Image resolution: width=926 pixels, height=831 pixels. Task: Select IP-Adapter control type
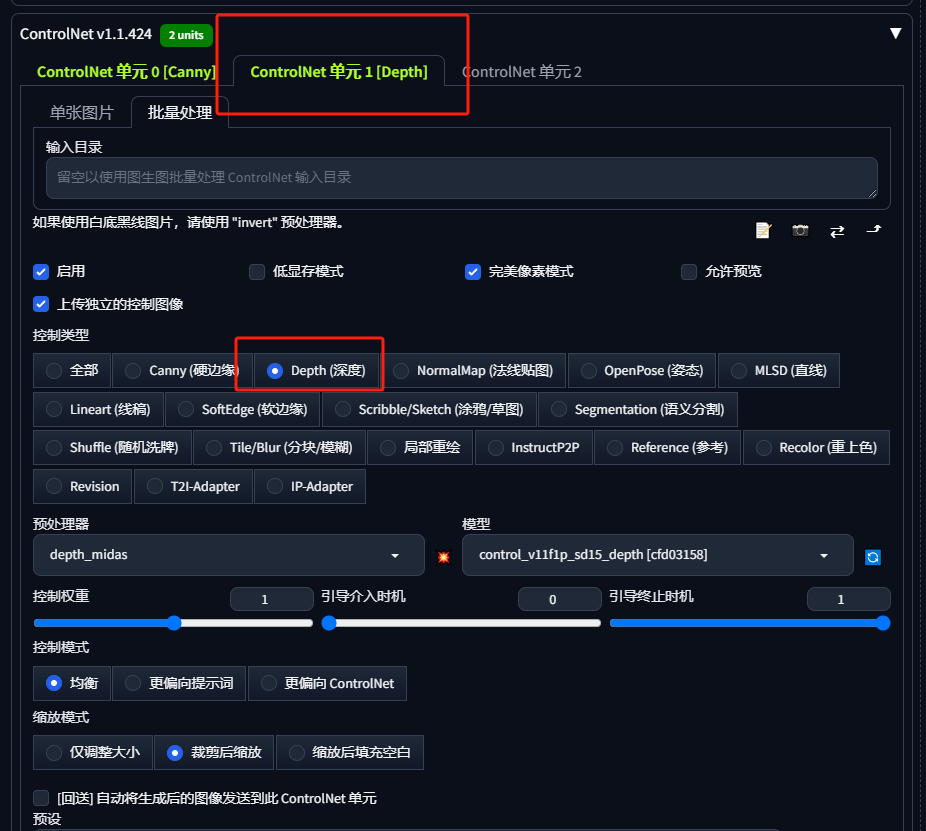(x=310, y=487)
